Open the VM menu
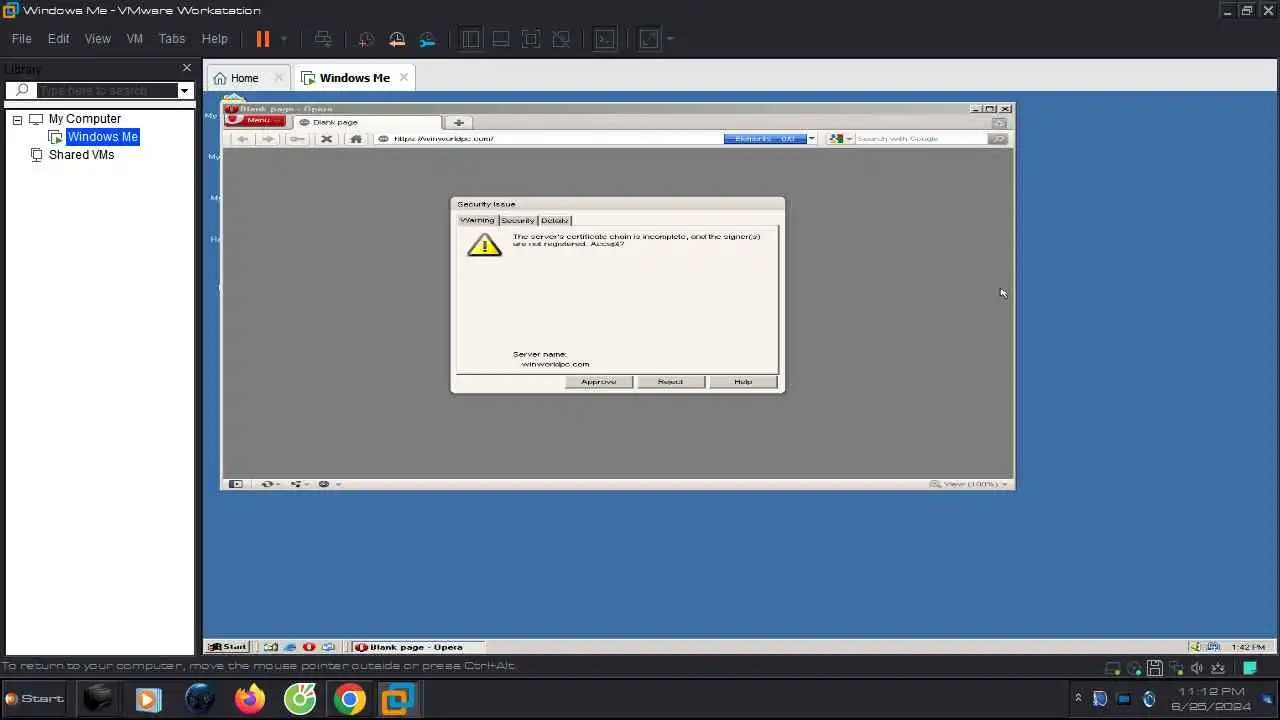The image size is (1280, 720). click(135, 39)
